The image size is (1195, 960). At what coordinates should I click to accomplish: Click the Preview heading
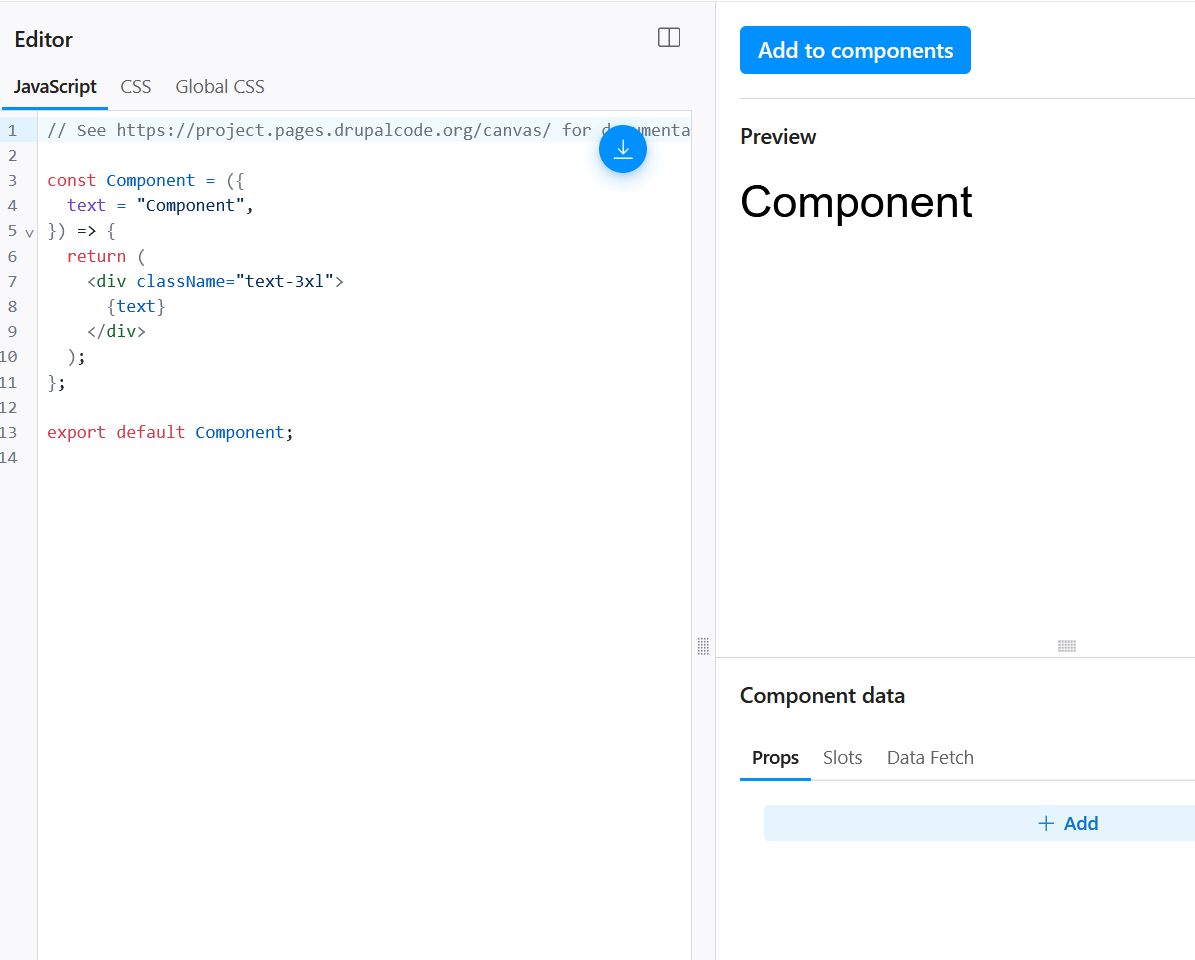point(778,137)
